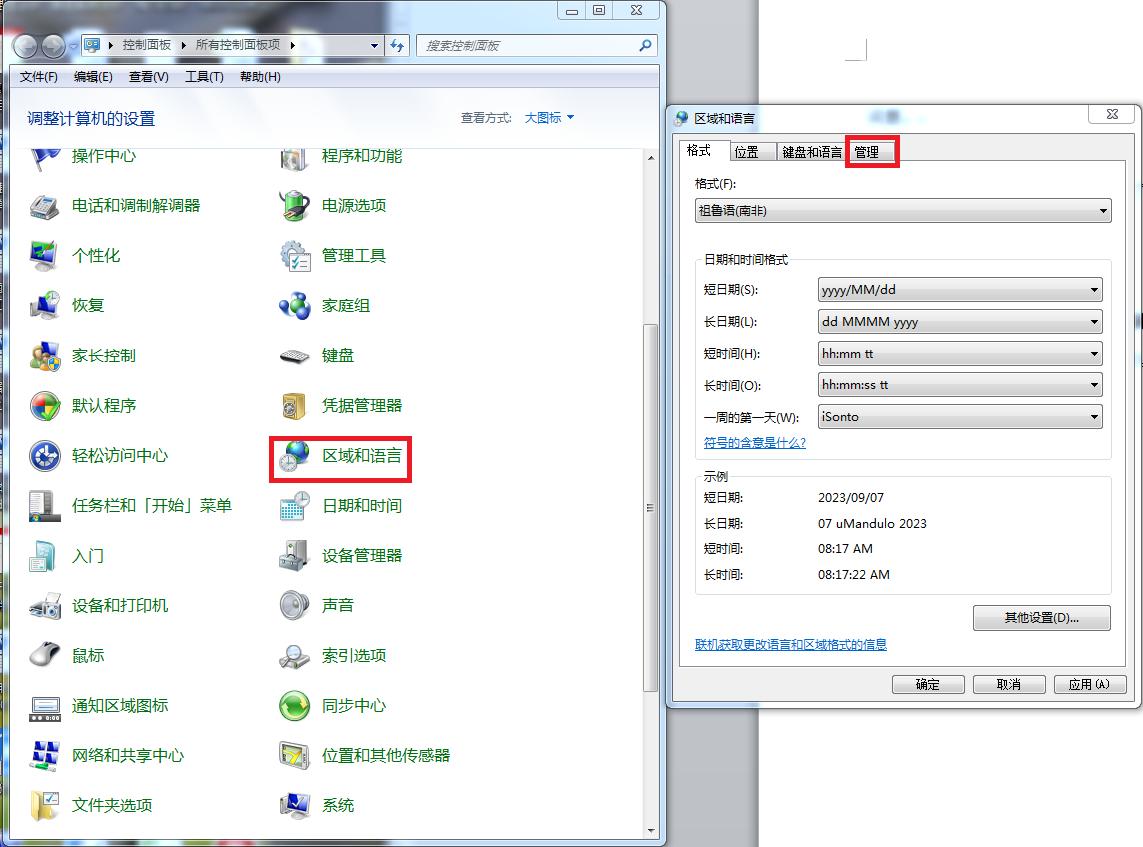Screen dimensions: 1143x847
Task: Open the 默认程序 icon
Action: pyautogui.click(x=45, y=406)
